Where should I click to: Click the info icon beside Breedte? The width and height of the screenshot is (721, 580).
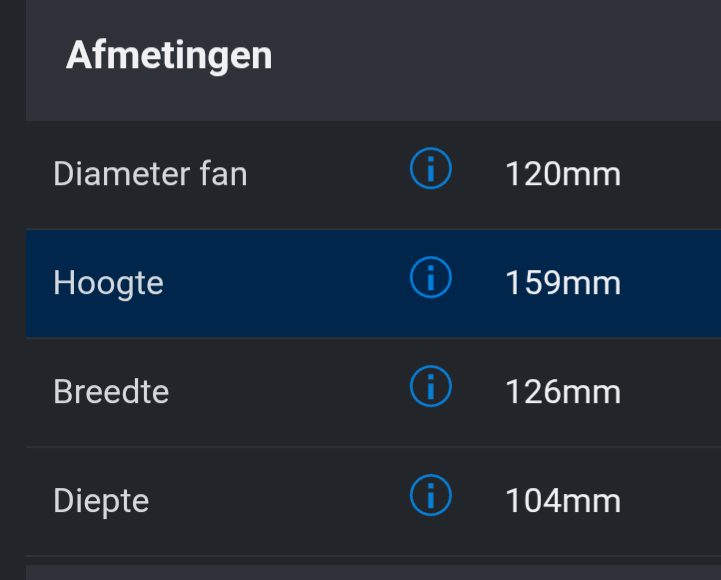click(431, 387)
